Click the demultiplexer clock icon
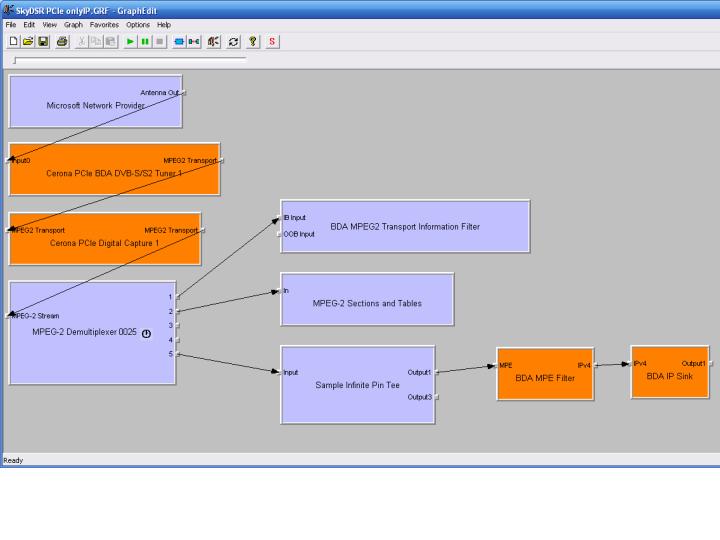The image size is (720, 540). coord(146,334)
